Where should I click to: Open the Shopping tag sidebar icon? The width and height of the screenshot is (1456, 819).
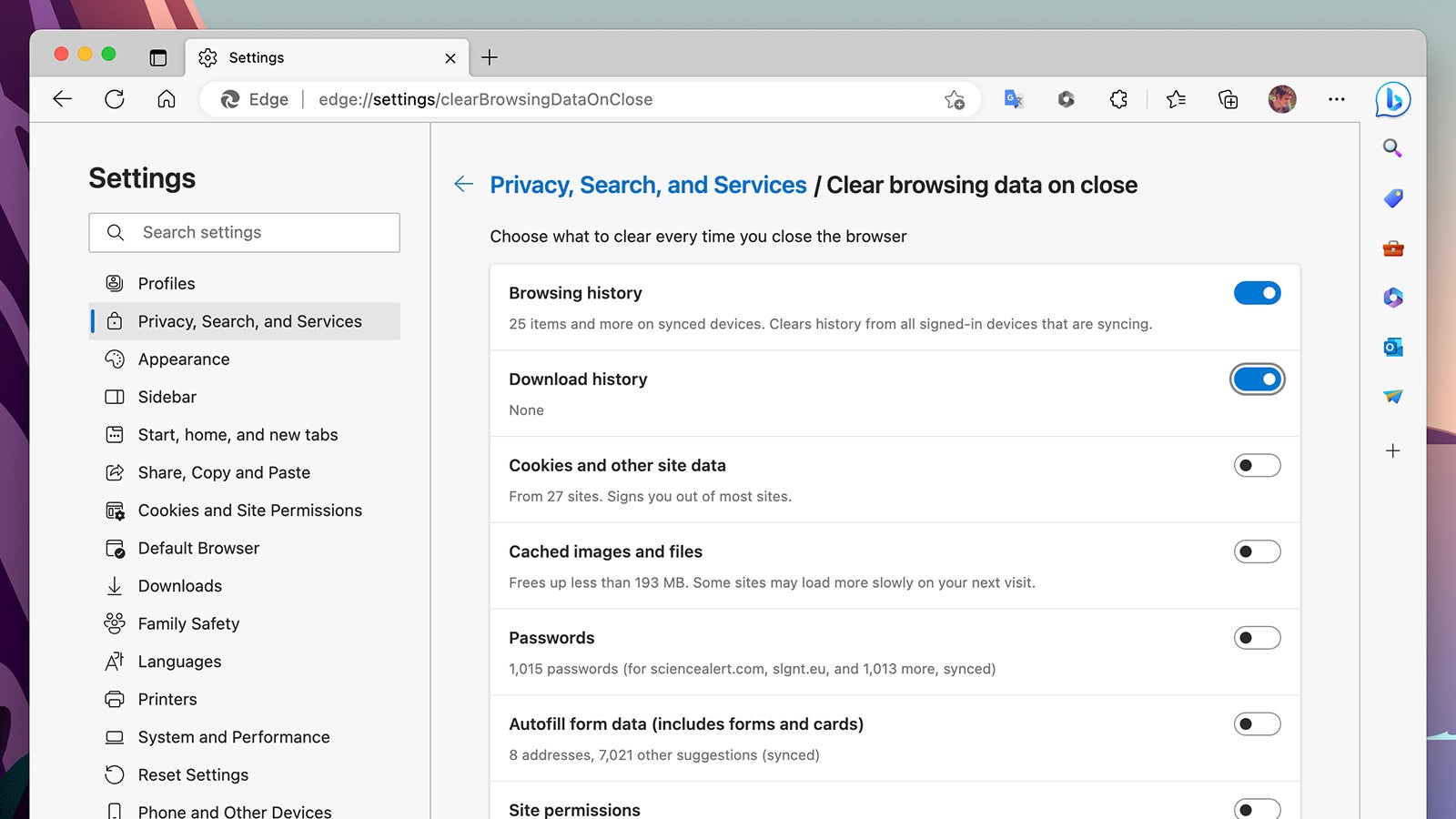1392,198
